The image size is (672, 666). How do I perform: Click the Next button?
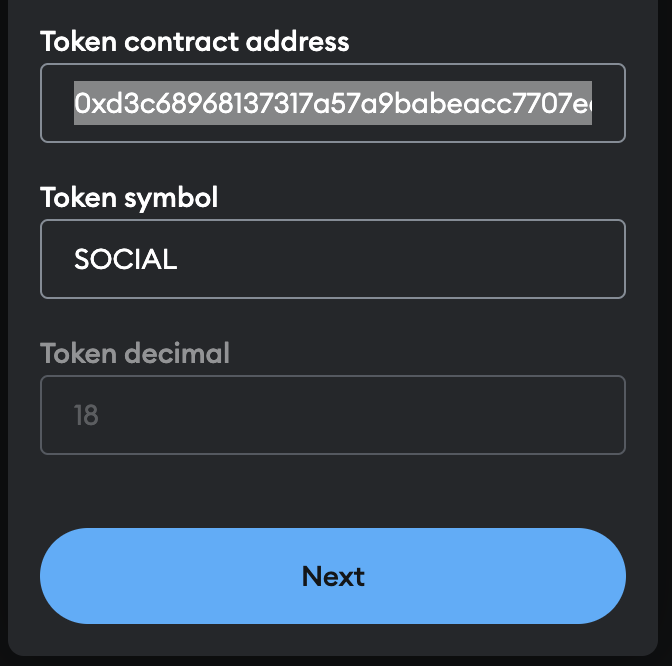click(333, 576)
